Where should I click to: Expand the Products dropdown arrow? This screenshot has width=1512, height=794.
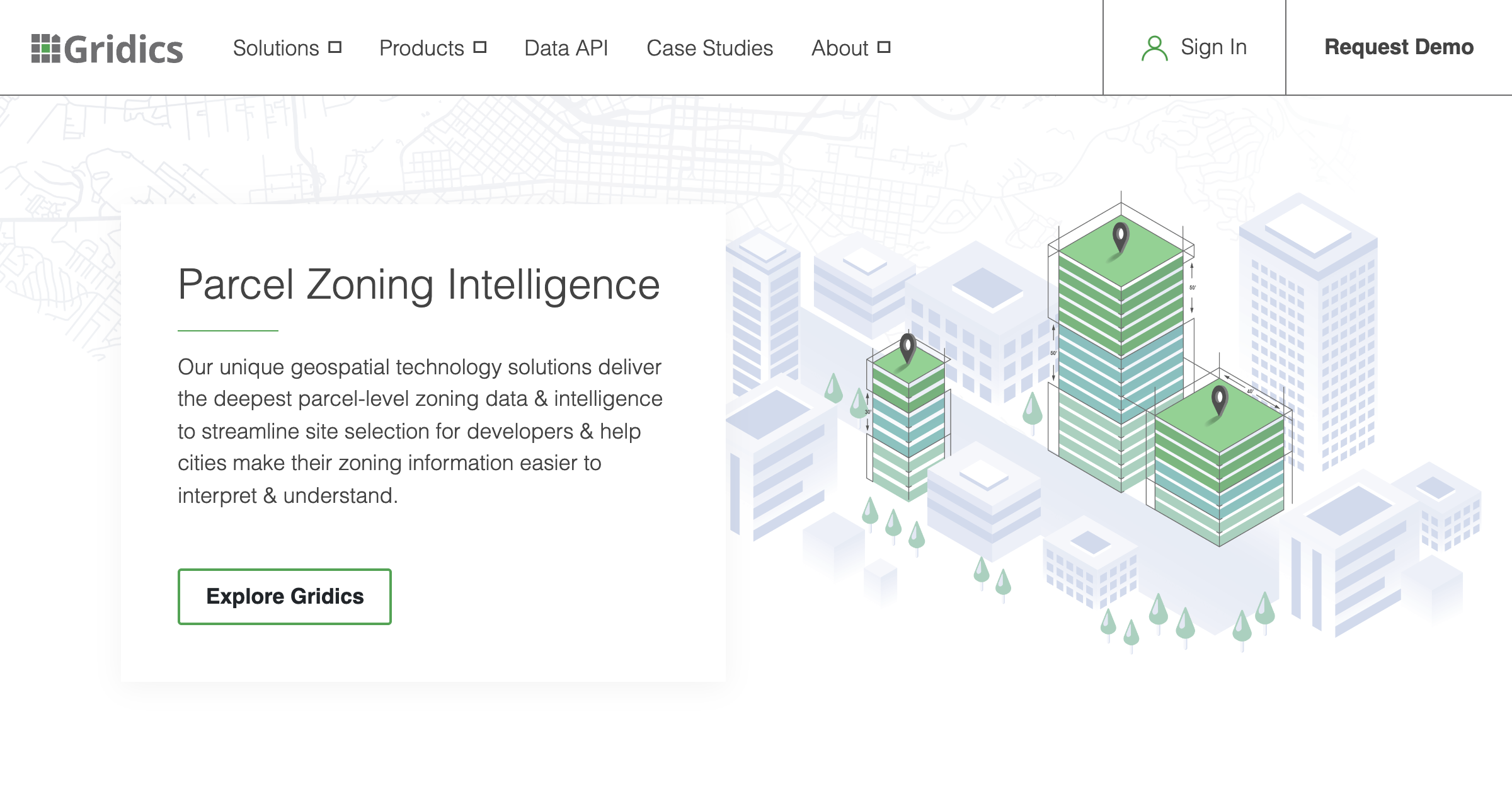point(480,47)
